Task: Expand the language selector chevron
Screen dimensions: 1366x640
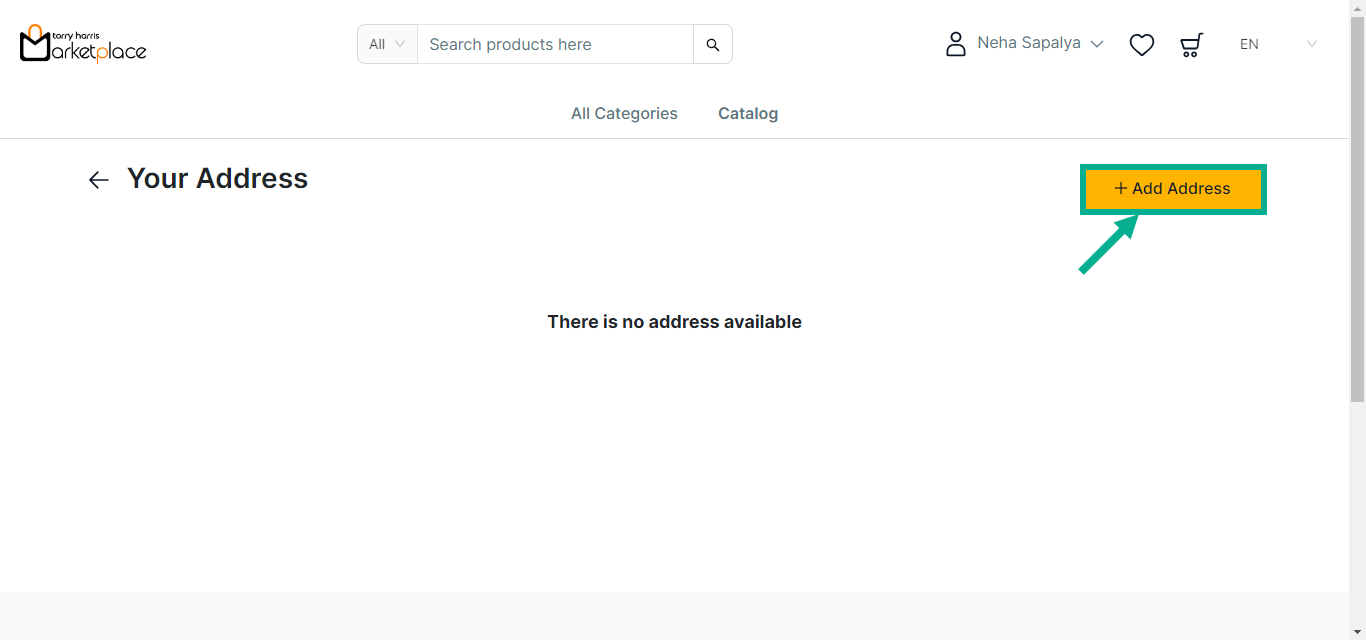Action: click(1311, 44)
